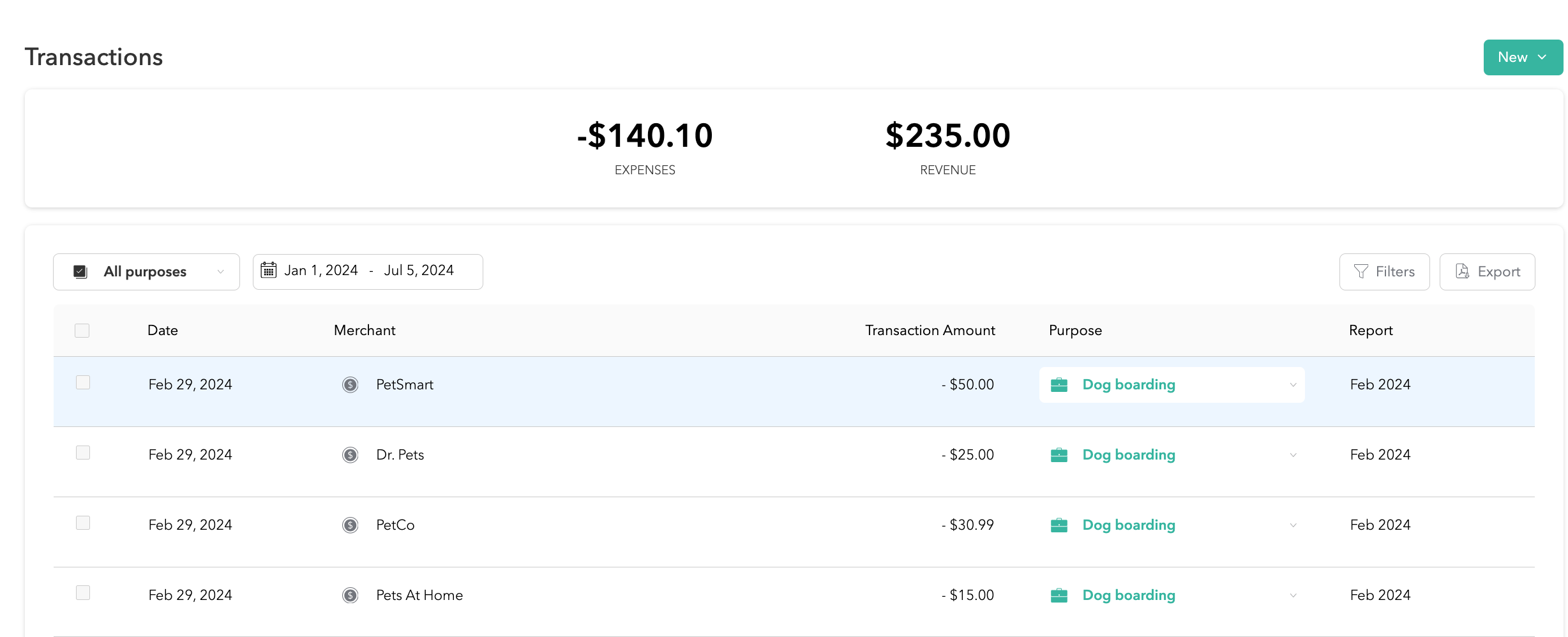Image resolution: width=1568 pixels, height=637 pixels.
Task: Click the coin icon beside PetSmart
Action: click(x=350, y=385)
